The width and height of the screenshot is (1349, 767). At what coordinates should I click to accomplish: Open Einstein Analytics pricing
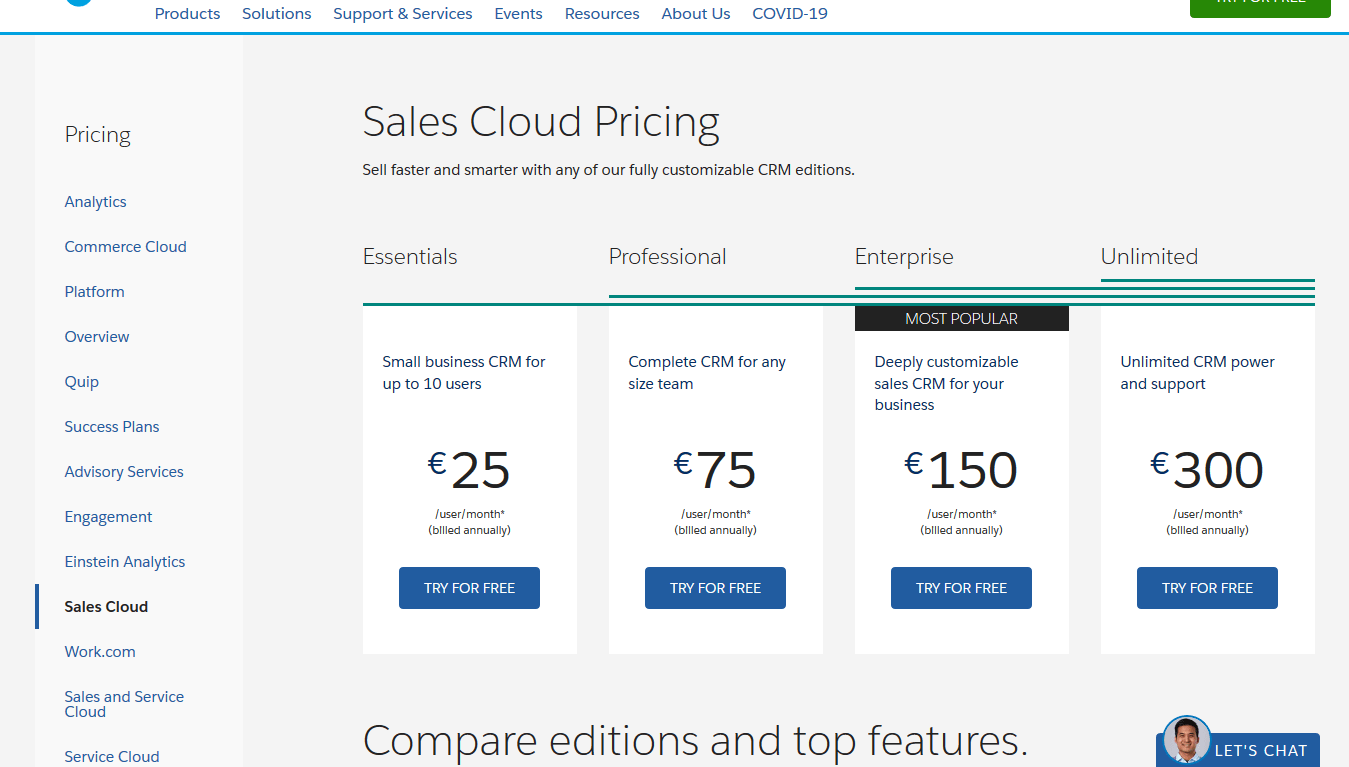[124, 561]
